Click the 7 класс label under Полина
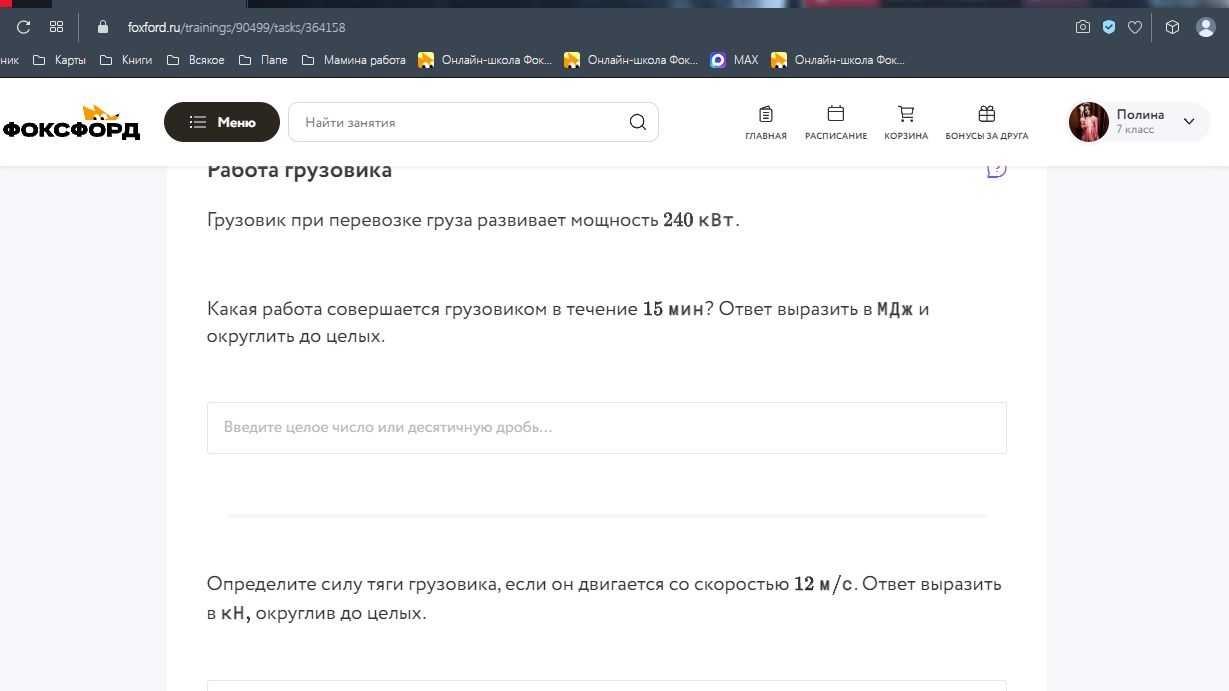The image size is (1229, 691). coord(1135,130)
